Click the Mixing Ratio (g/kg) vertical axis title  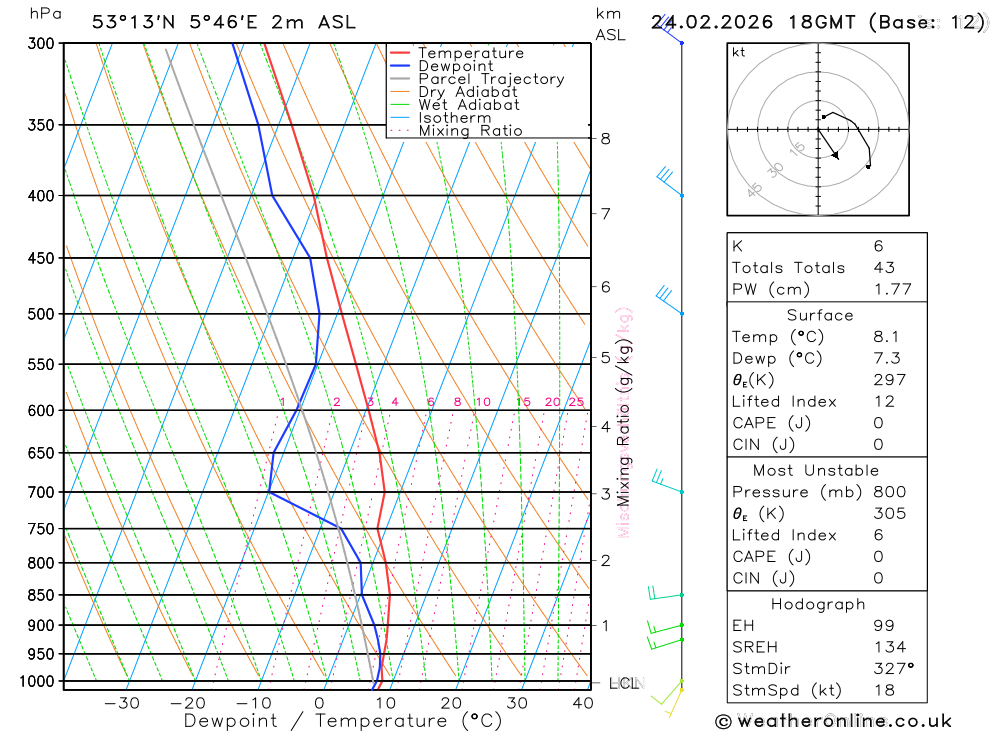coord(623,422)
